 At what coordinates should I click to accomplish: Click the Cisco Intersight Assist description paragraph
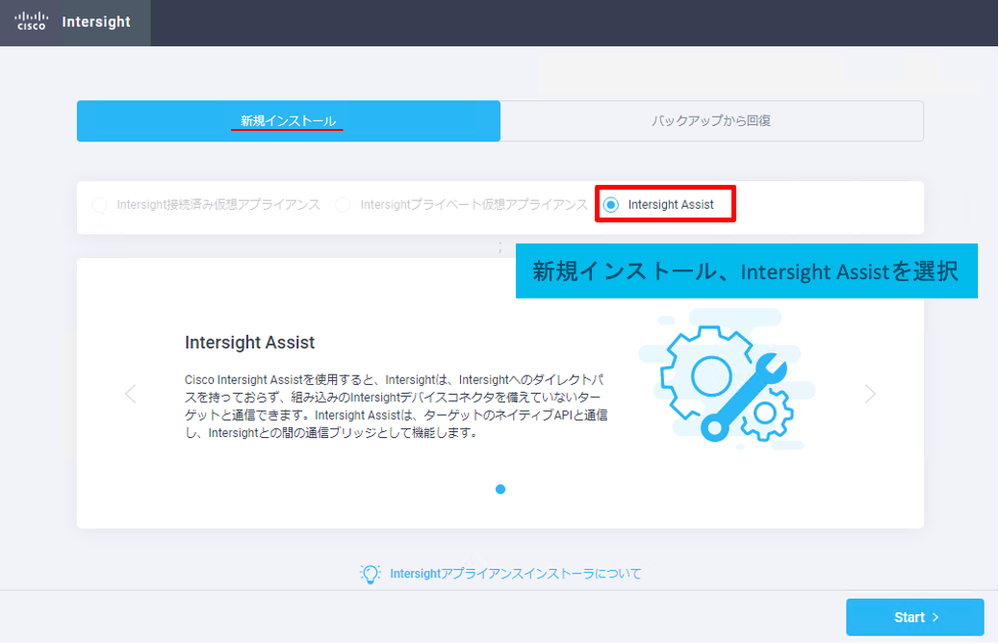(x=396, y=406)
